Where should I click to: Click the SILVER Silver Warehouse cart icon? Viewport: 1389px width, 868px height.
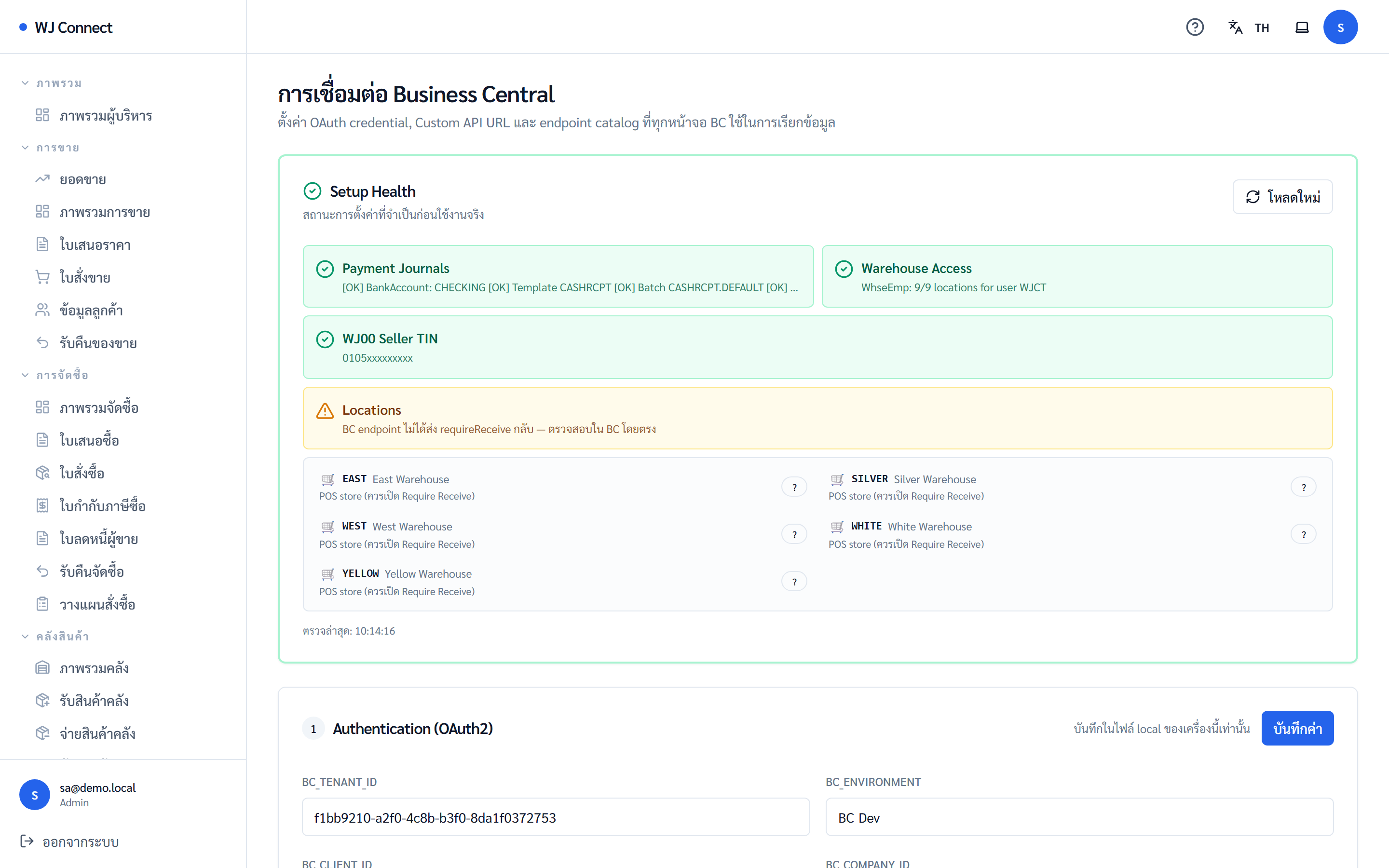pos(837,479)
